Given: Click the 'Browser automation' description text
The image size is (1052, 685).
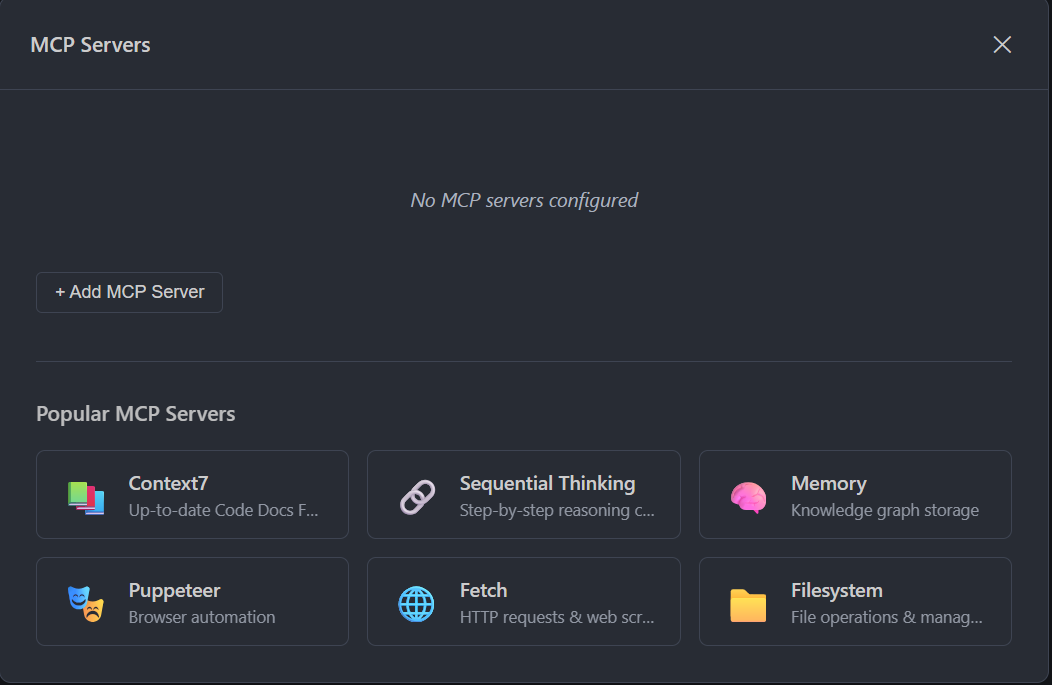Looking at the screenshot, I should (x=201, y=617).
